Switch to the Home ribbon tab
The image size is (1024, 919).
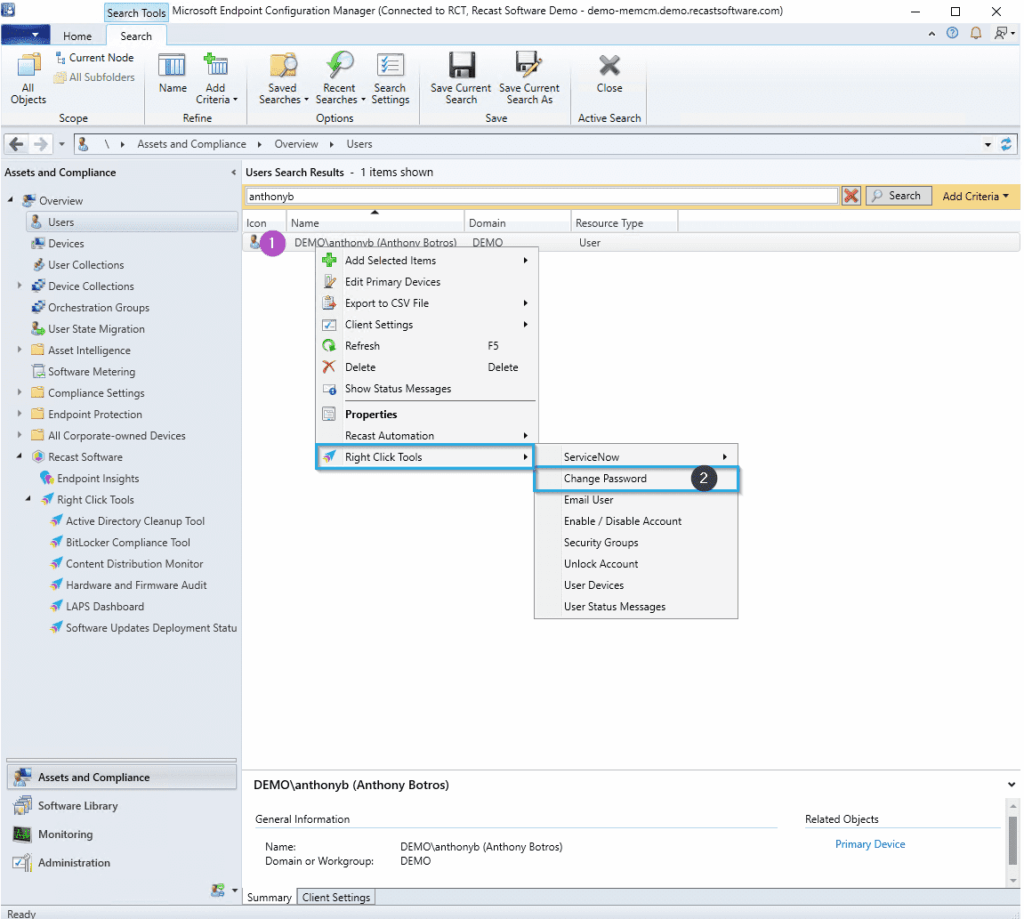pyautogui.click(x=77, y=37)
